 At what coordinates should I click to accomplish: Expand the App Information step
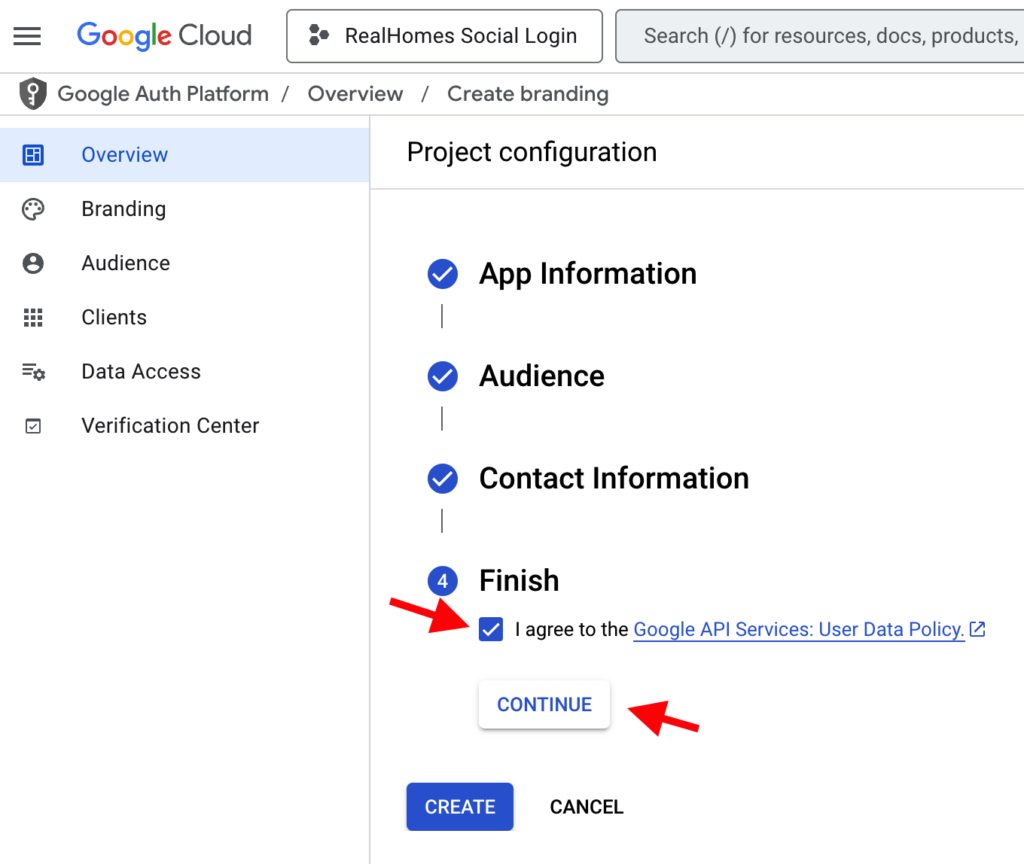588,274
